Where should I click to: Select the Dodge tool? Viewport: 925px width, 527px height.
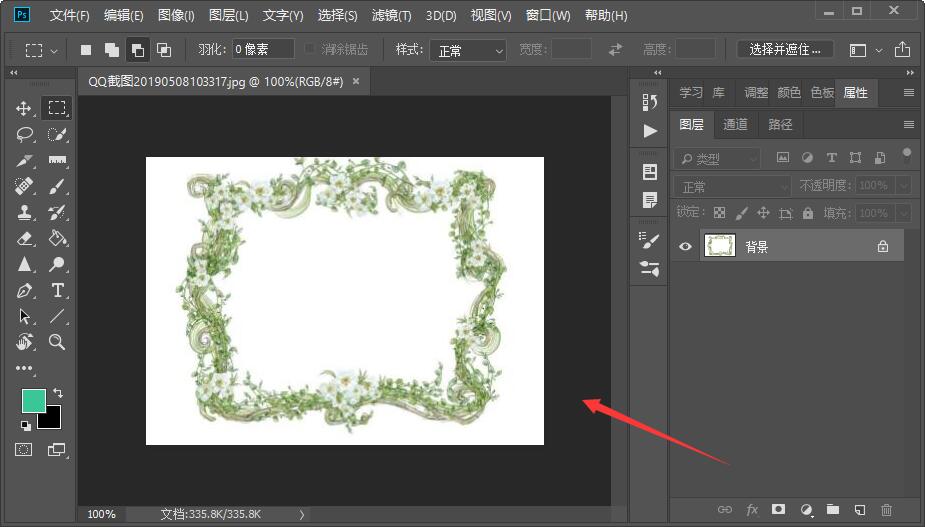57,264
